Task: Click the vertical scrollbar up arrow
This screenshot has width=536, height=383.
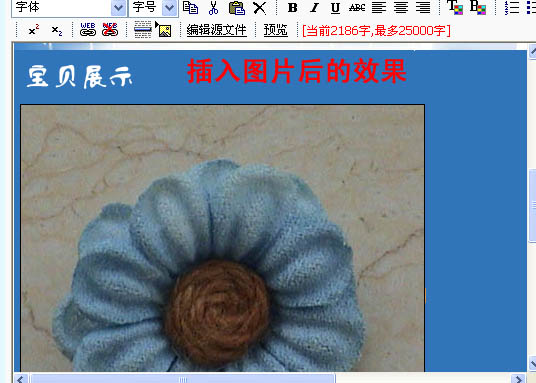Action: coord(532,51)
